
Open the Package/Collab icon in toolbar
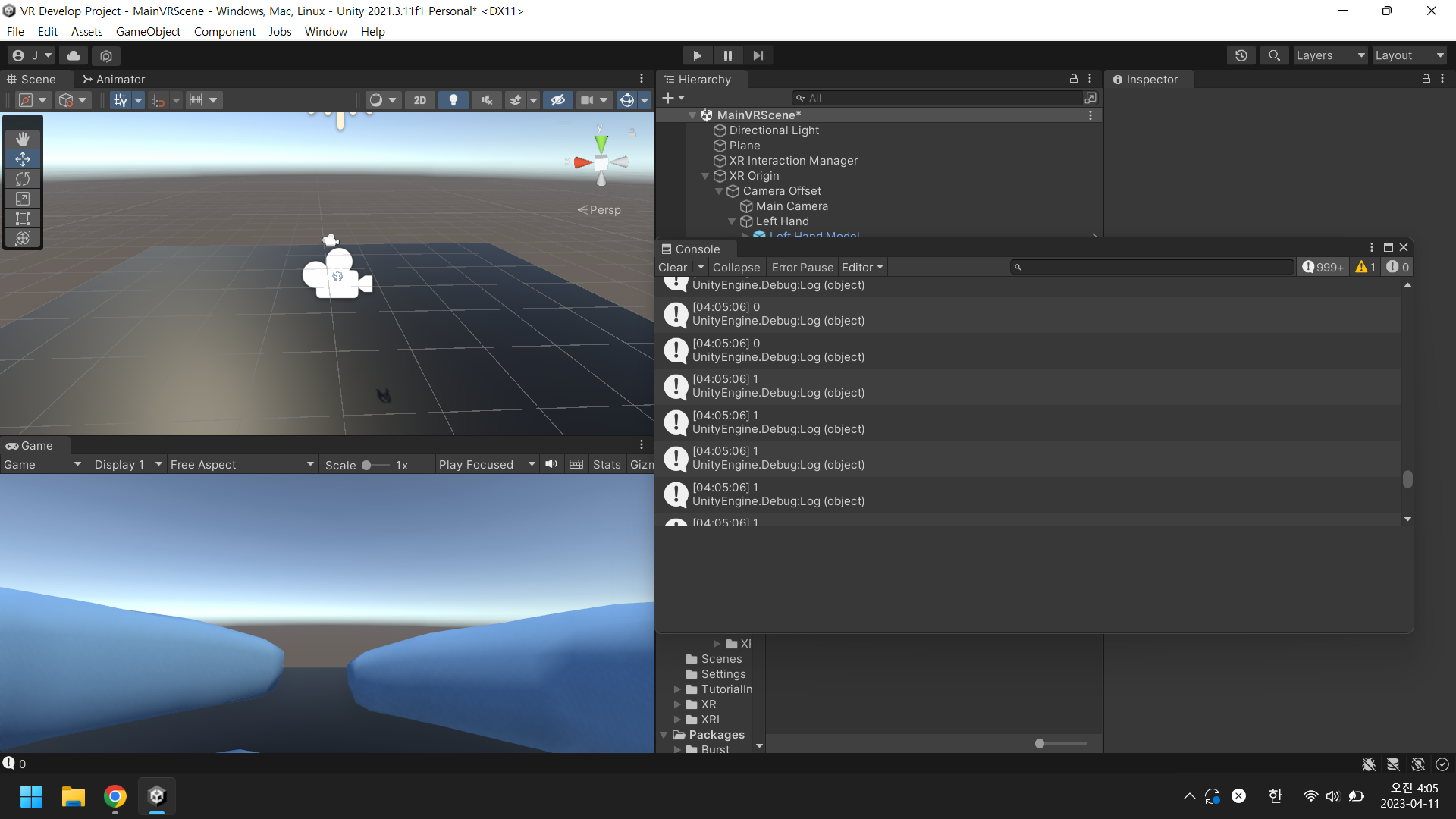106,55
